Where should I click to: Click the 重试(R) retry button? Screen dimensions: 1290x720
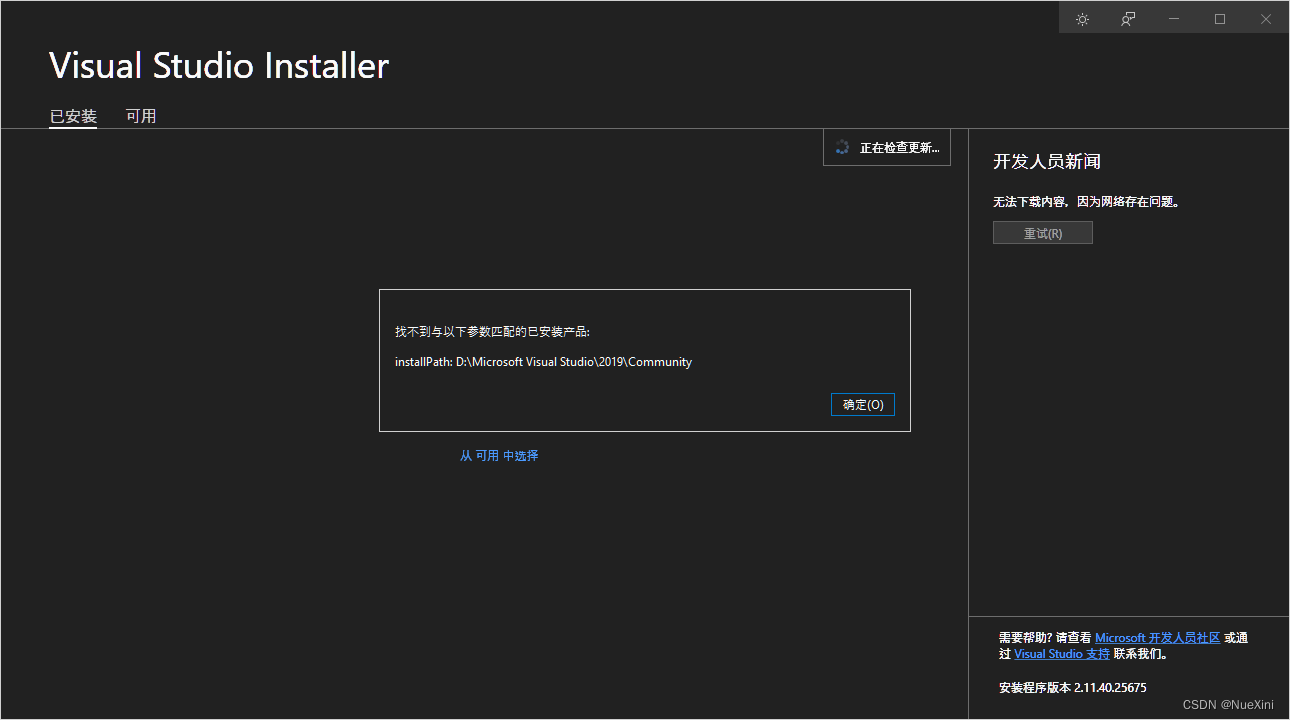[1043, 233]
